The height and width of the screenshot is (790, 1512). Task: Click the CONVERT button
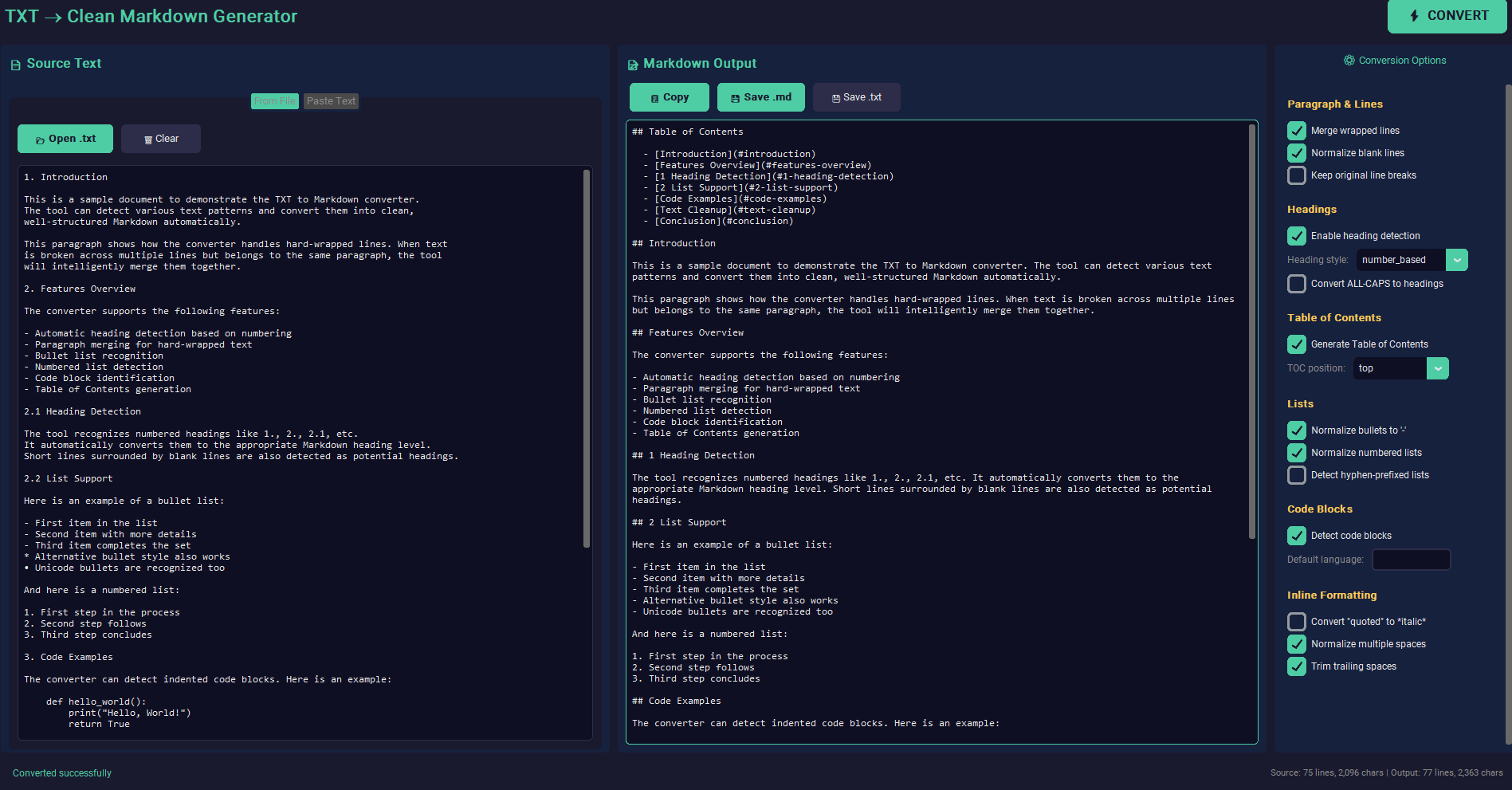pos(1447,16)
